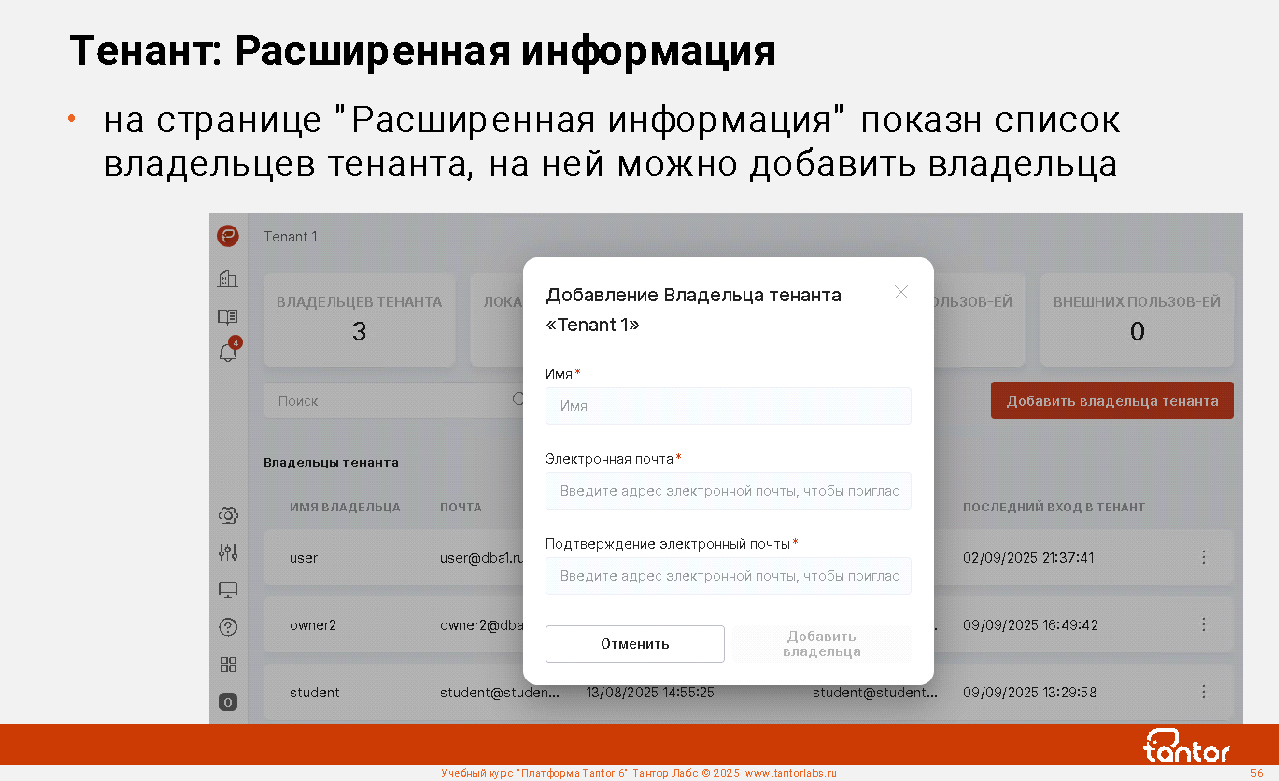Open the four-squares grid icon in sidebar

click(228, 665)
